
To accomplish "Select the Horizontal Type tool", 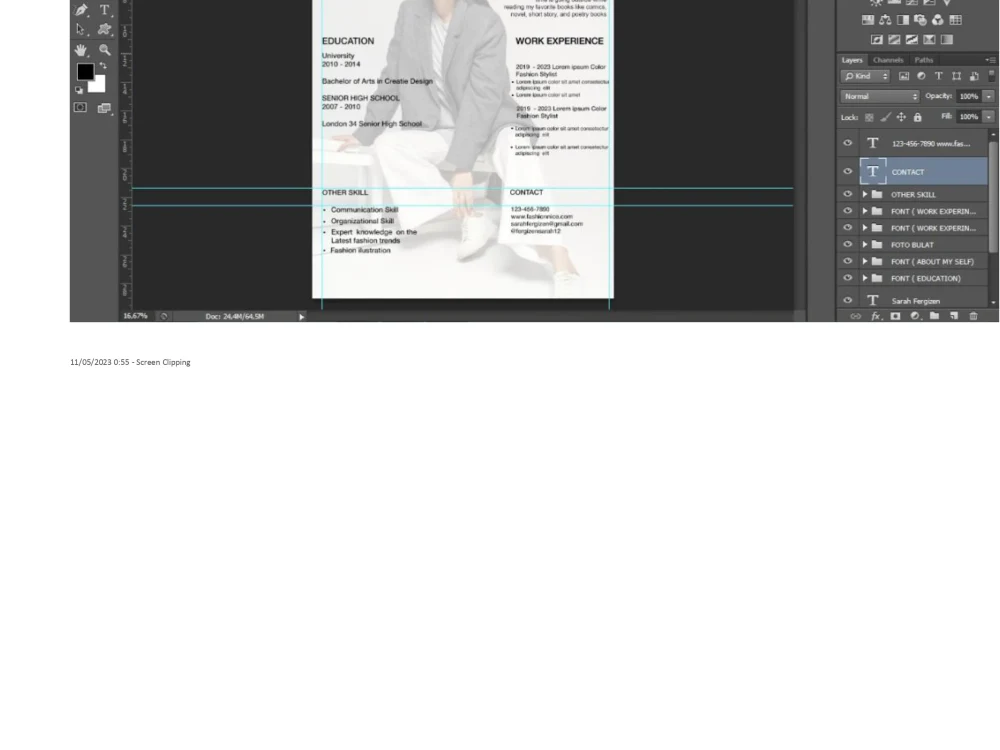I will coord(105,10).
